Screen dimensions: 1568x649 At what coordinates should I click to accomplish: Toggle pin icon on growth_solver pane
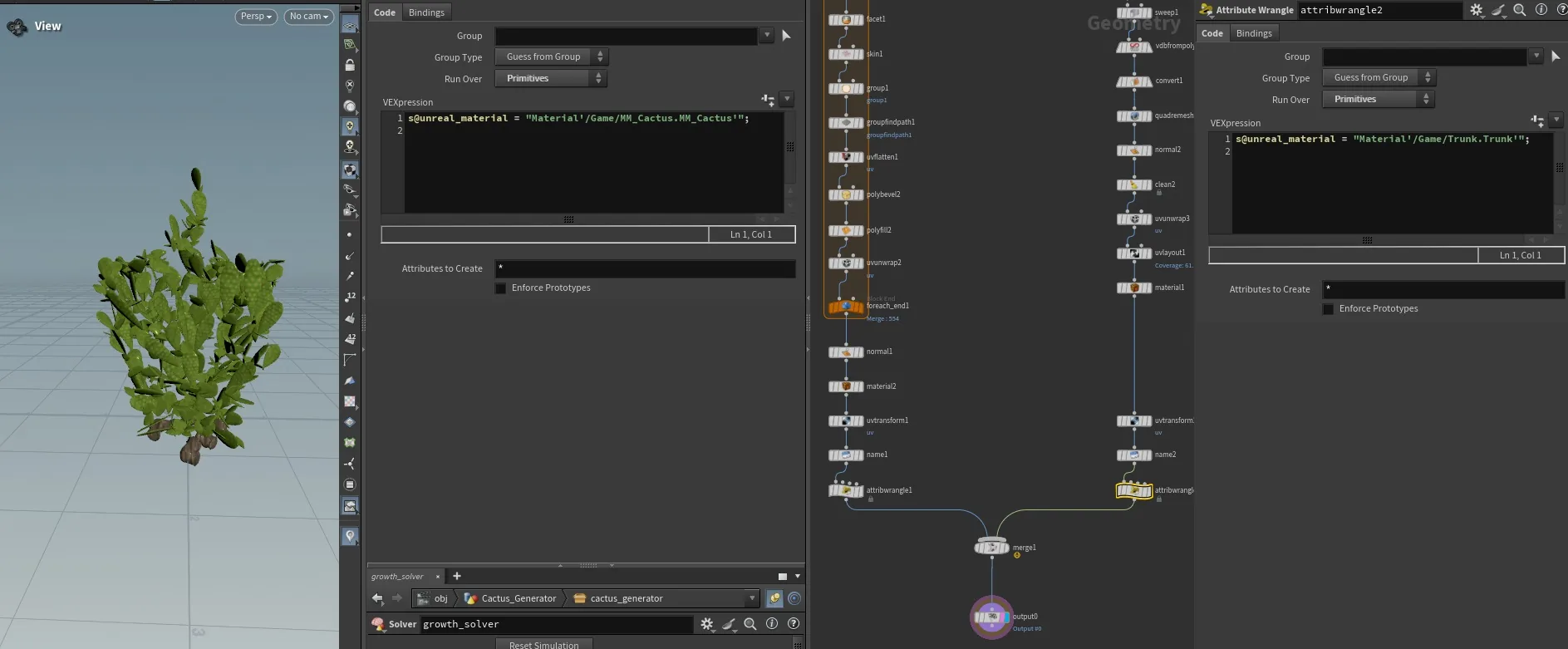tap(774, 598)
